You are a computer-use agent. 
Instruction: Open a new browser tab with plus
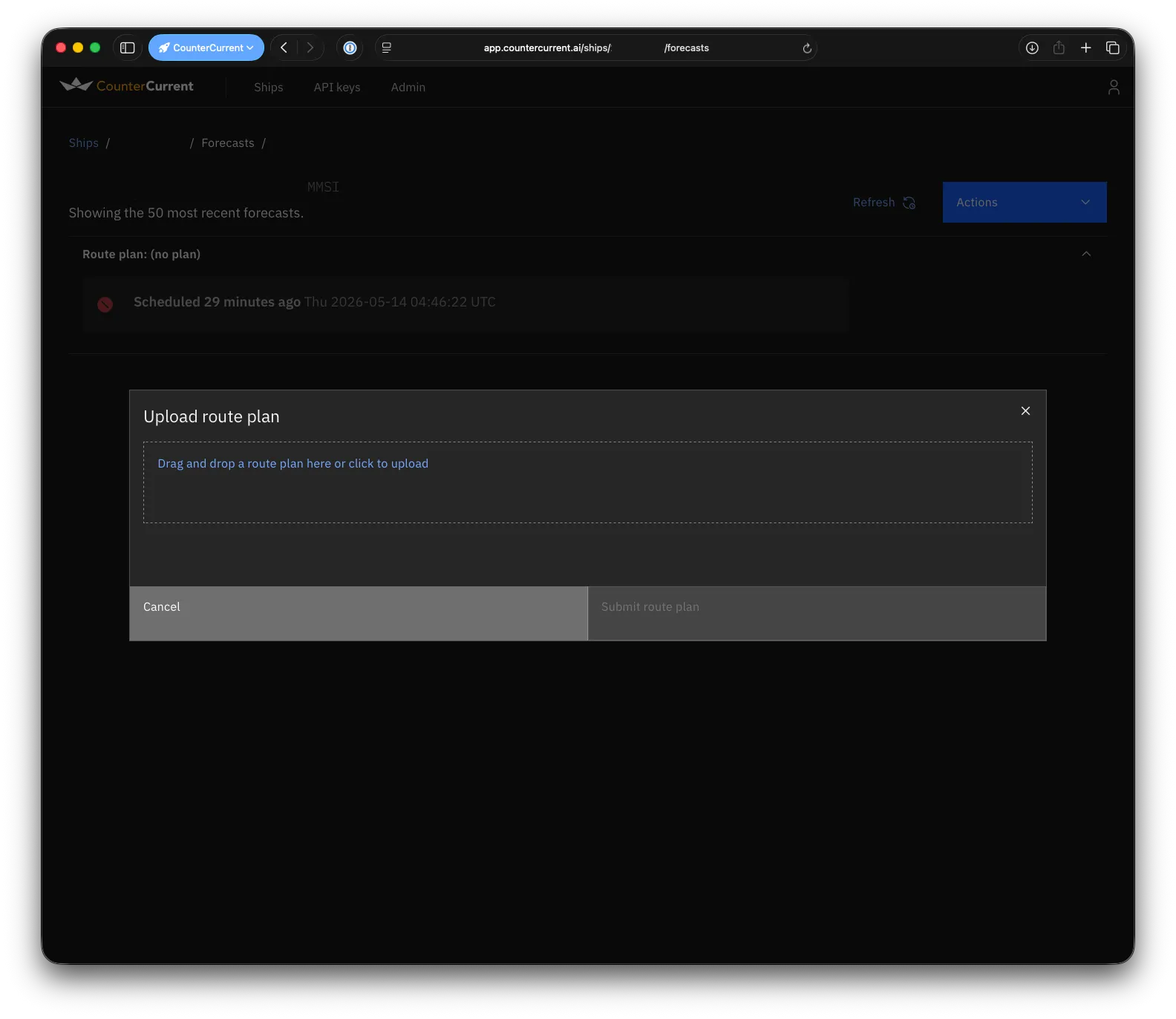click(1085, 47)
